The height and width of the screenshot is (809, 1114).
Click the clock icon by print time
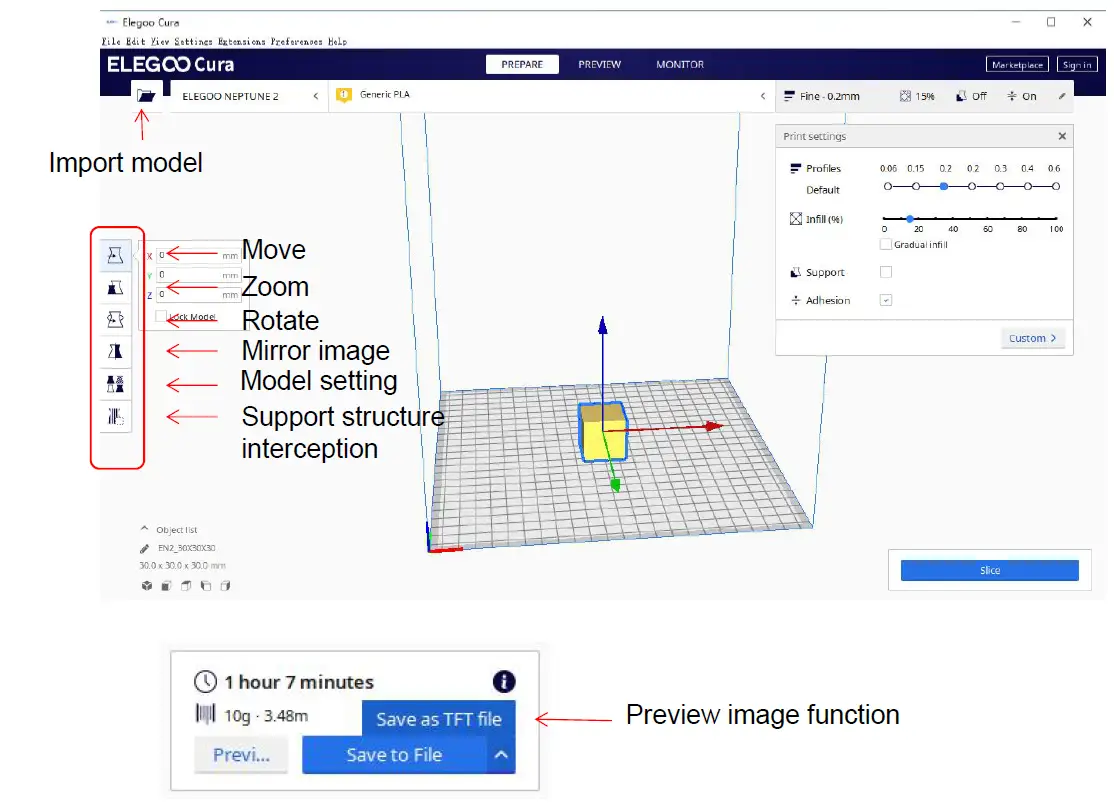click(x=205, y=682)
